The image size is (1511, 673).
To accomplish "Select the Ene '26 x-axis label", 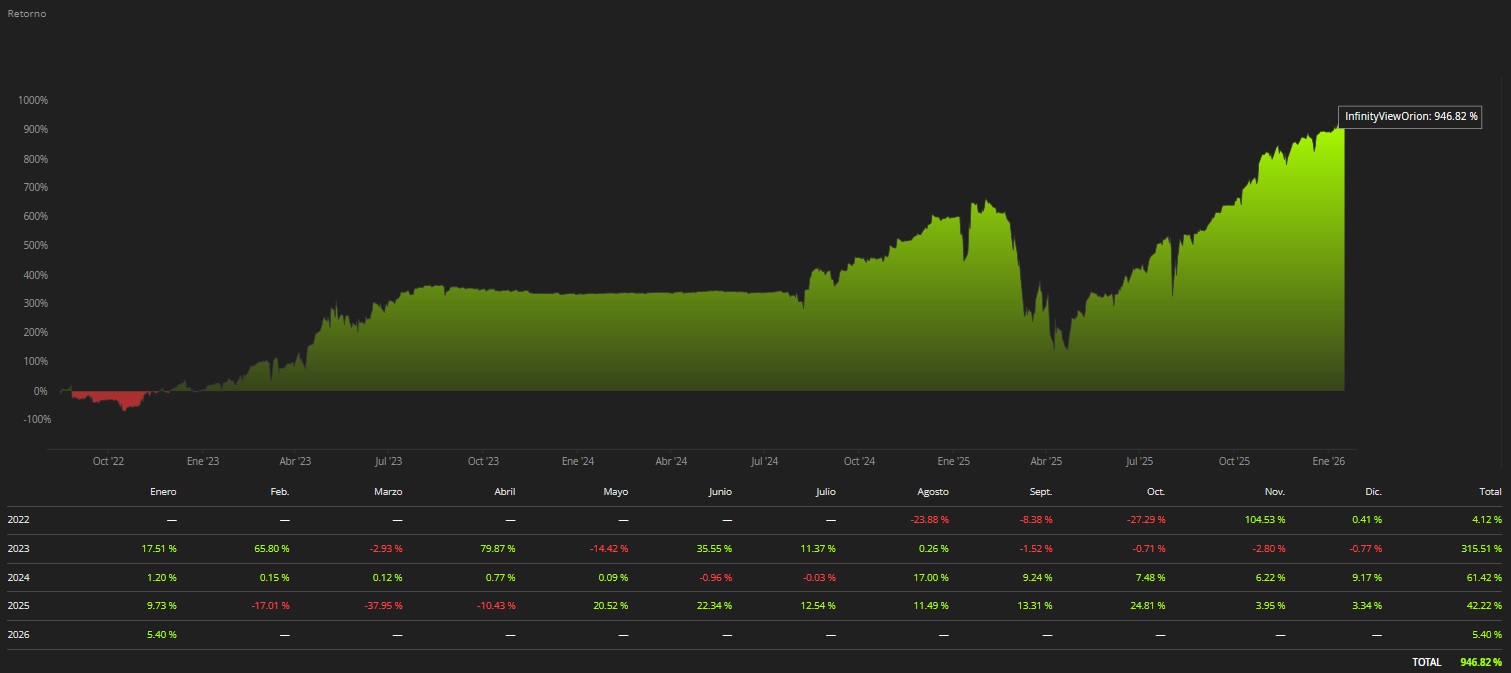I will coord(1328,462).
